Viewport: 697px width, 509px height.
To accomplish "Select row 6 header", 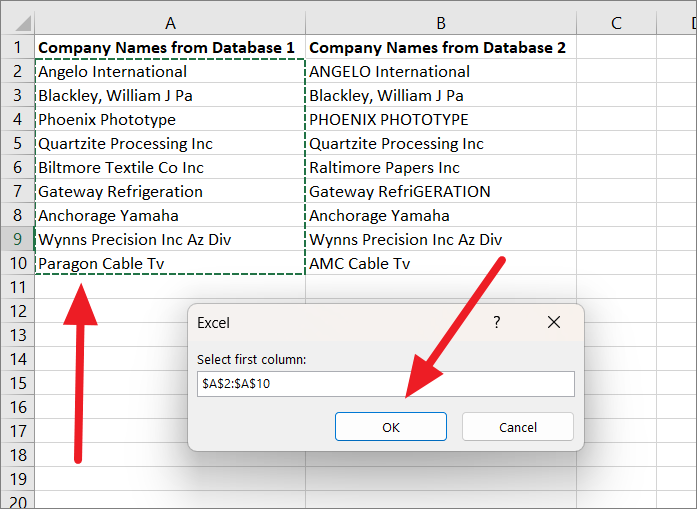I will point(18,167).
